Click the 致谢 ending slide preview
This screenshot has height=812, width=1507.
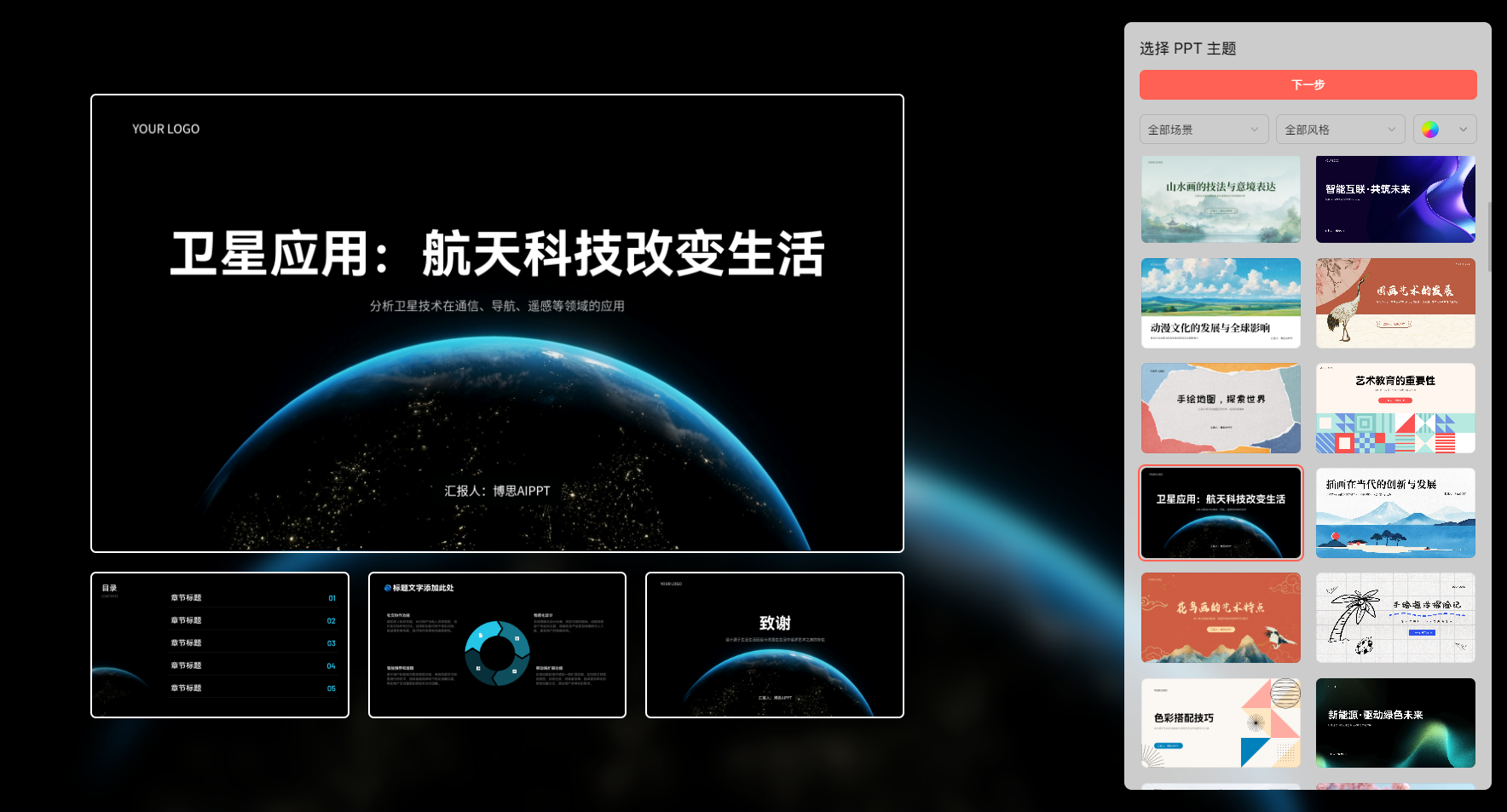click(x=775, y=645)
